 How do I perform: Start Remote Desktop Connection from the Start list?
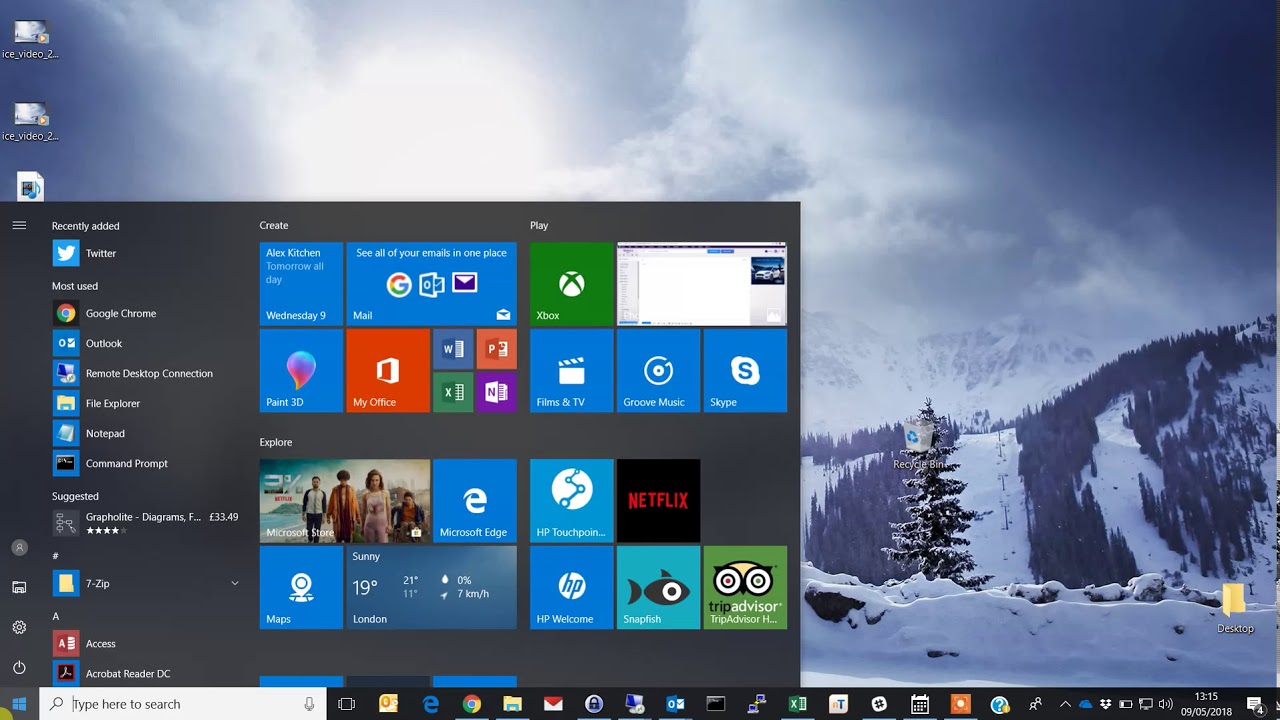[145, 373]
